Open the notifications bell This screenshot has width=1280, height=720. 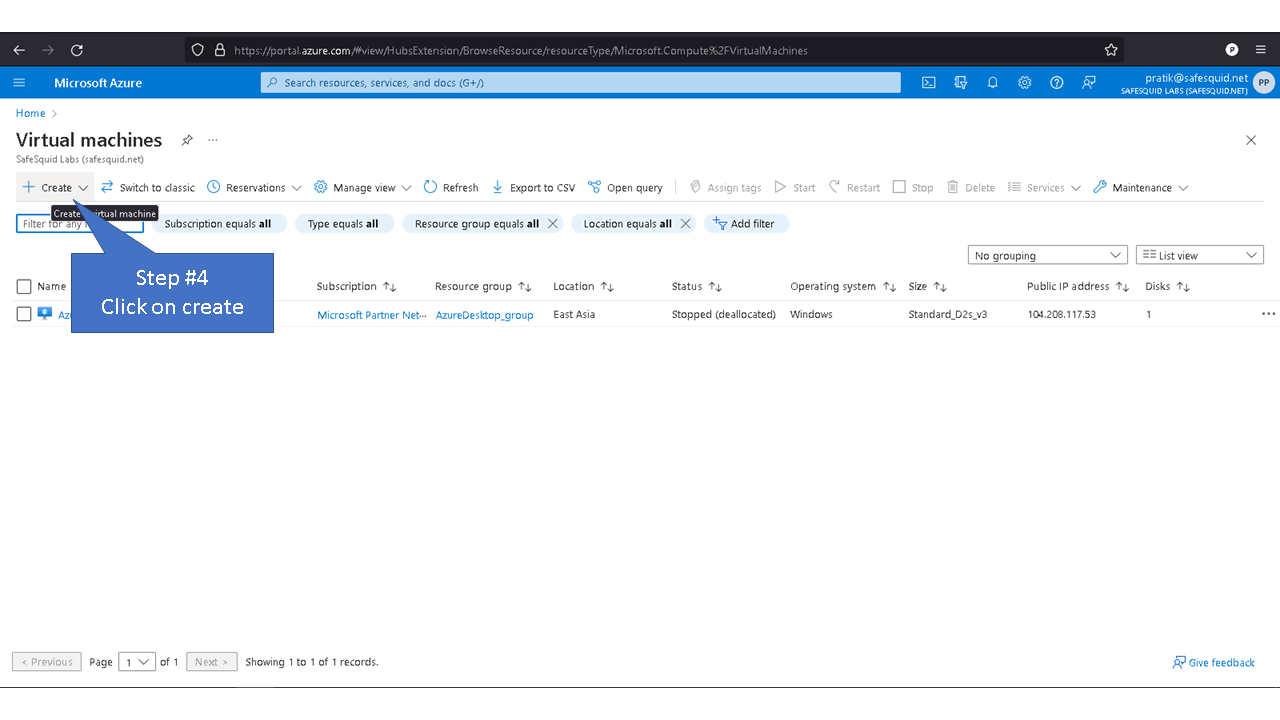tap(992, 83)
